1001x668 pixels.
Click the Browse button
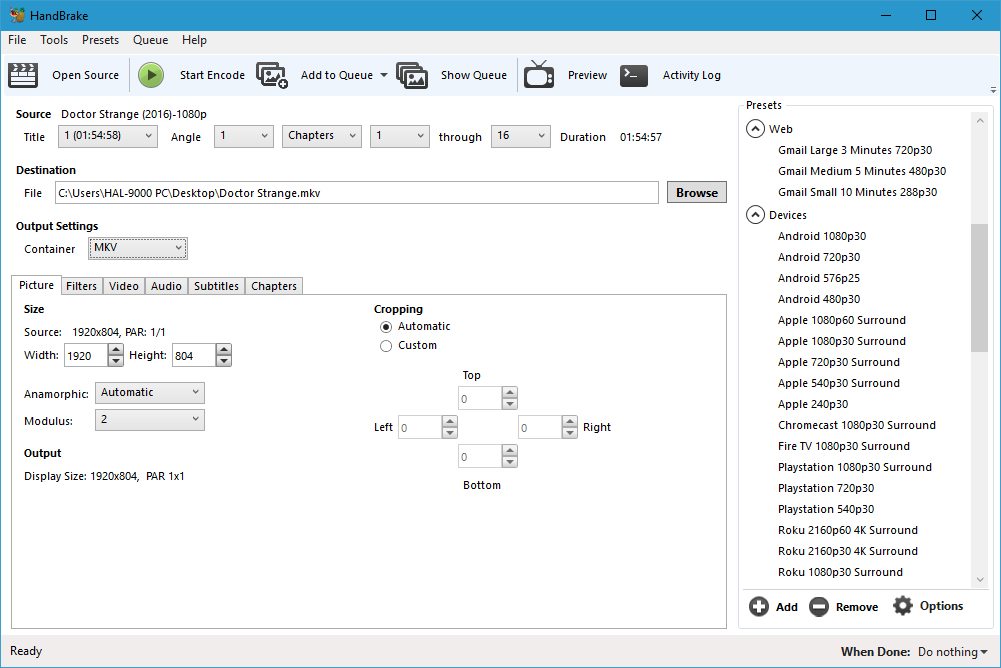(x=696, y=193)
